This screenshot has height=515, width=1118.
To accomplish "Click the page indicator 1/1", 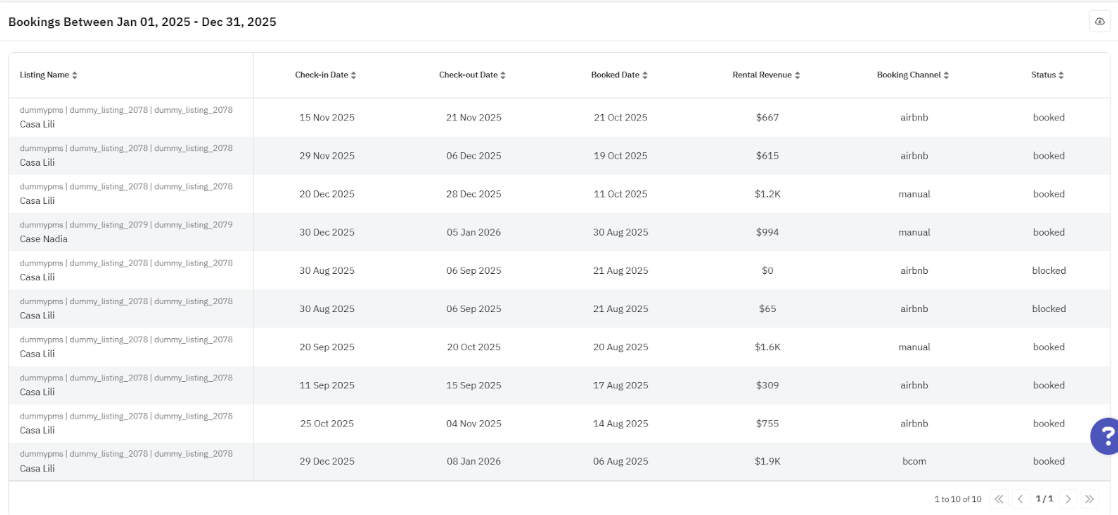I will click(x=1044, y=498).
